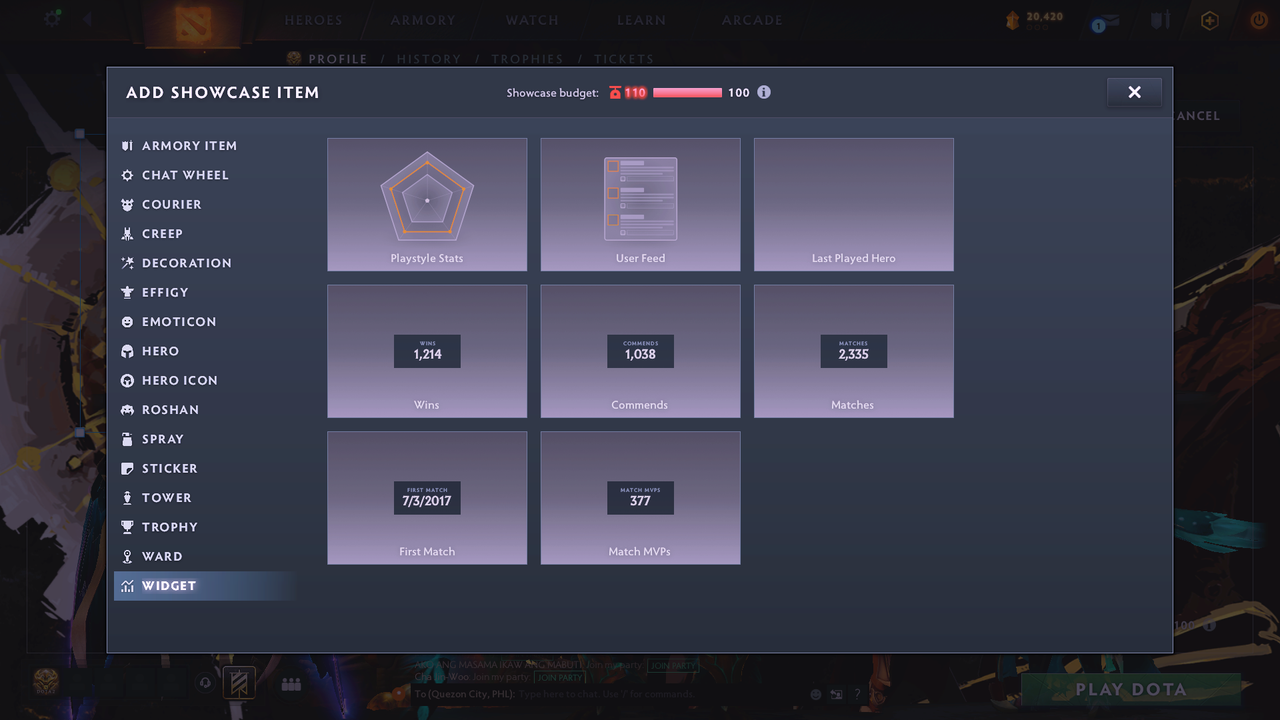The height and width of the screenshot is (720, 1280).
Task: Click the Ward icon in sidebar
Action: click(127, 556)
